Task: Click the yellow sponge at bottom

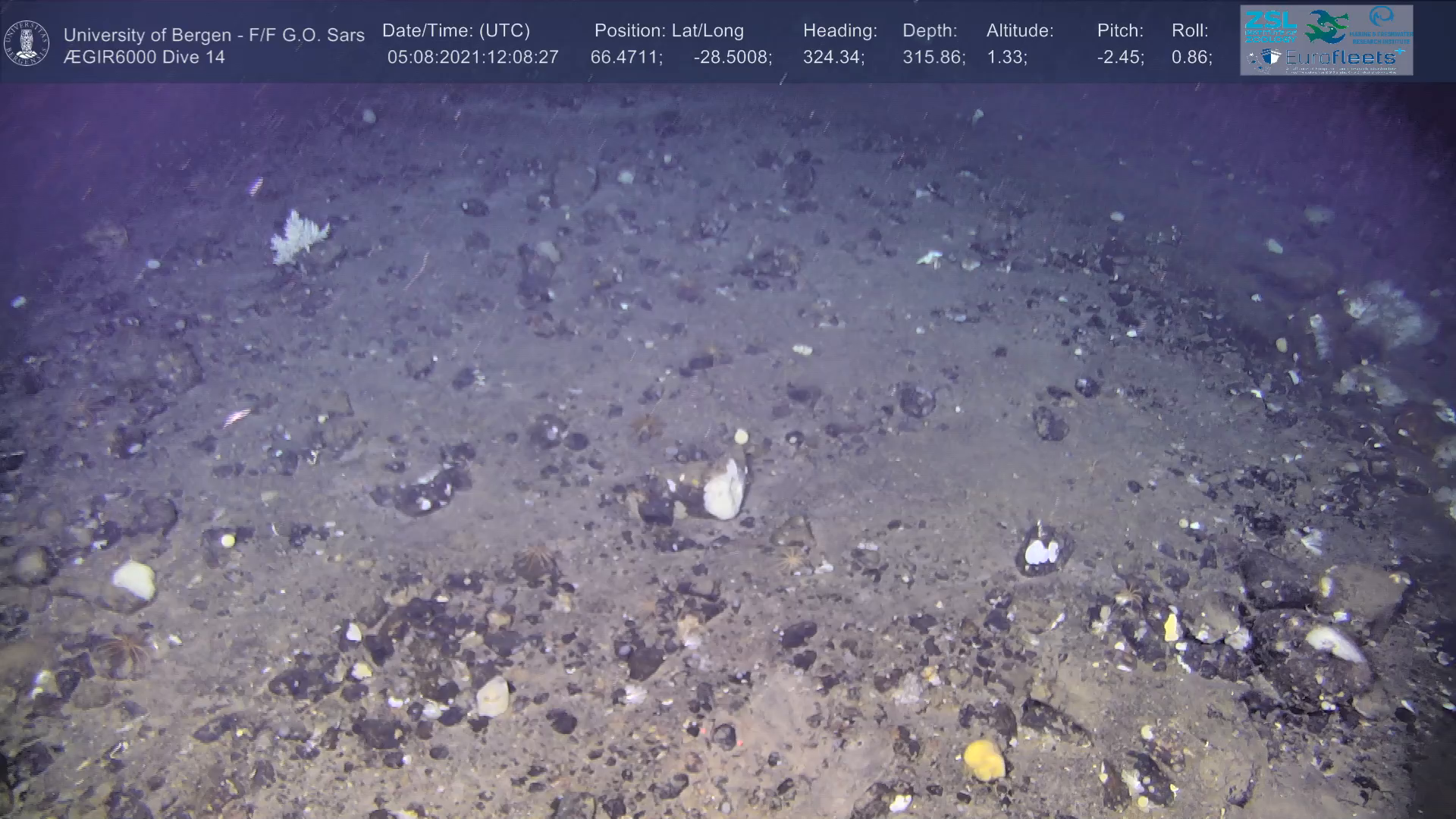Action: click(x=984, y=758)
